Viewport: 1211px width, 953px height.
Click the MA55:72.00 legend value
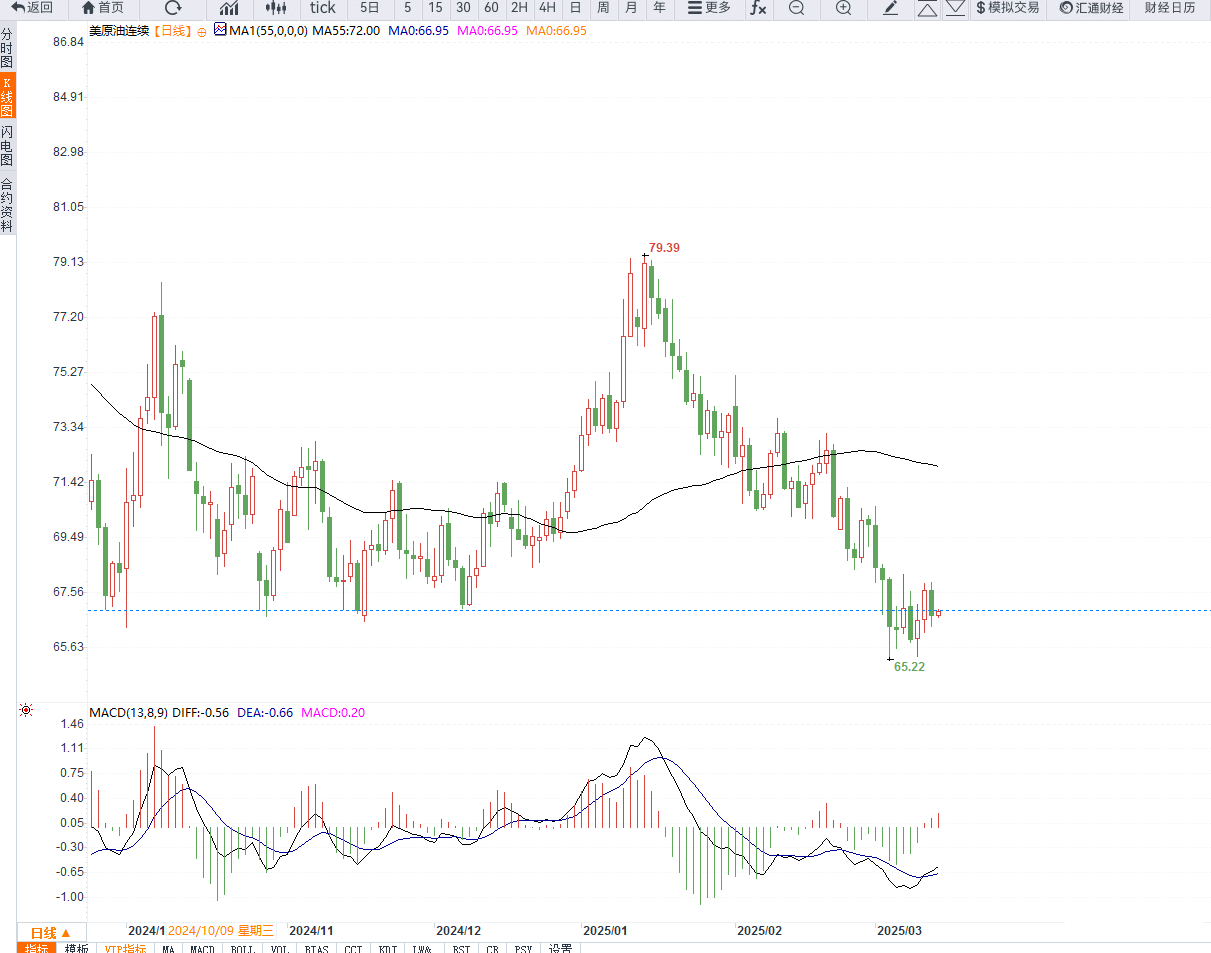(x=346, y=31)
